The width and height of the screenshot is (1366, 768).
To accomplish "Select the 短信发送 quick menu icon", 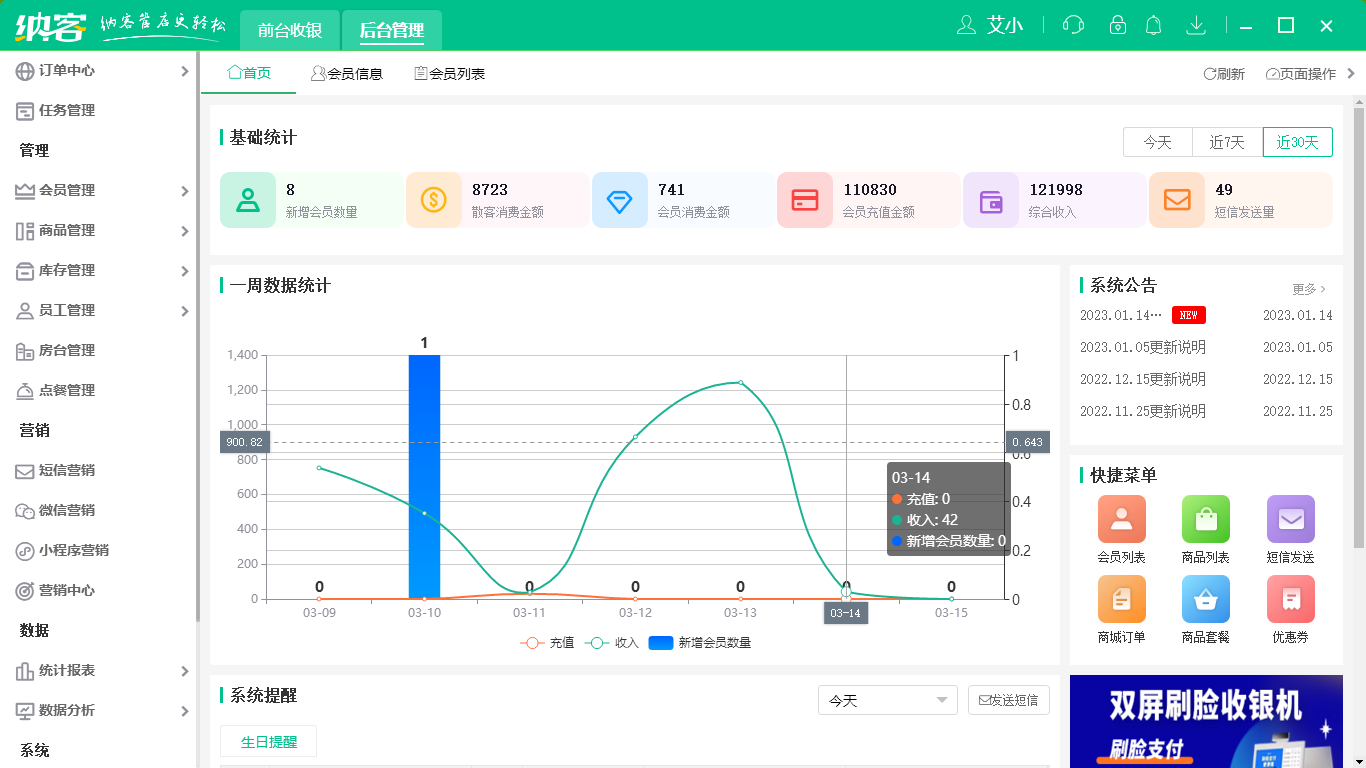I will coord(1290,519).
